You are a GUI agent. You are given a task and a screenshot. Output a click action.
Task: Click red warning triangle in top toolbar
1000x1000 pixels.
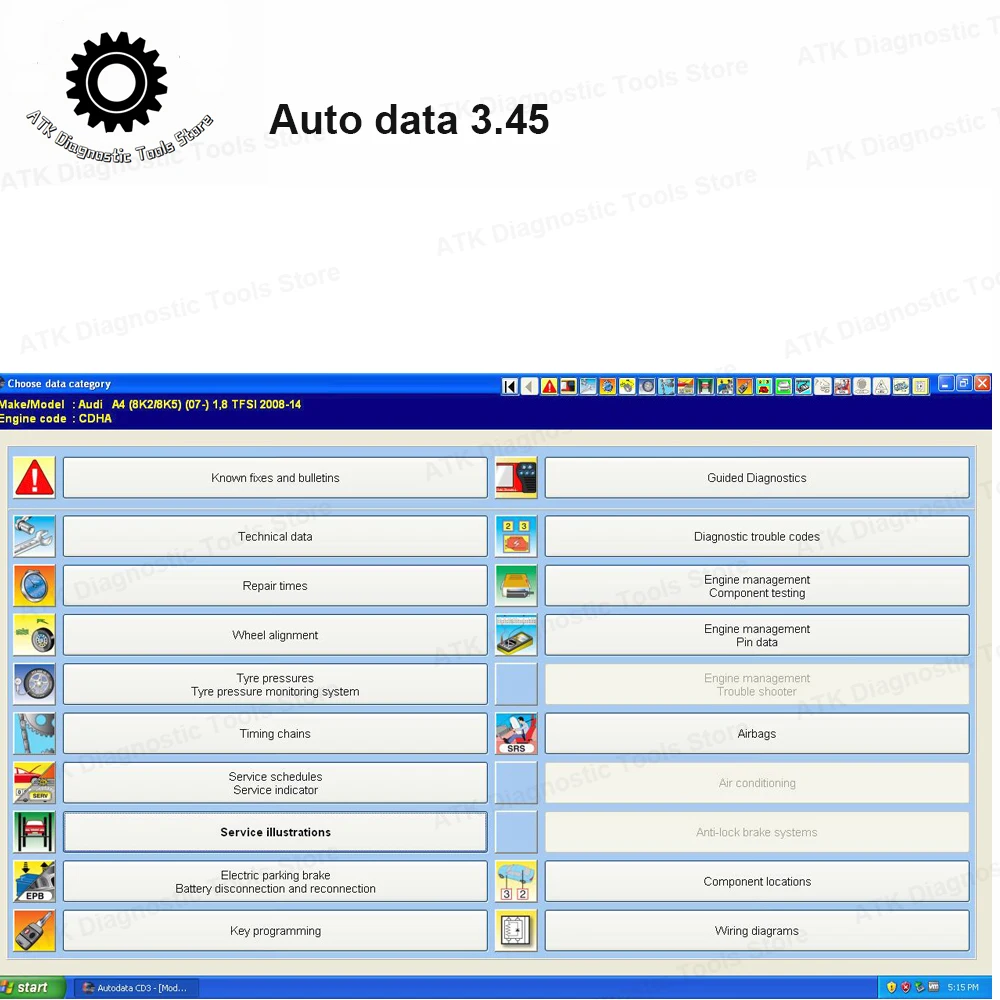coord(549,386)
